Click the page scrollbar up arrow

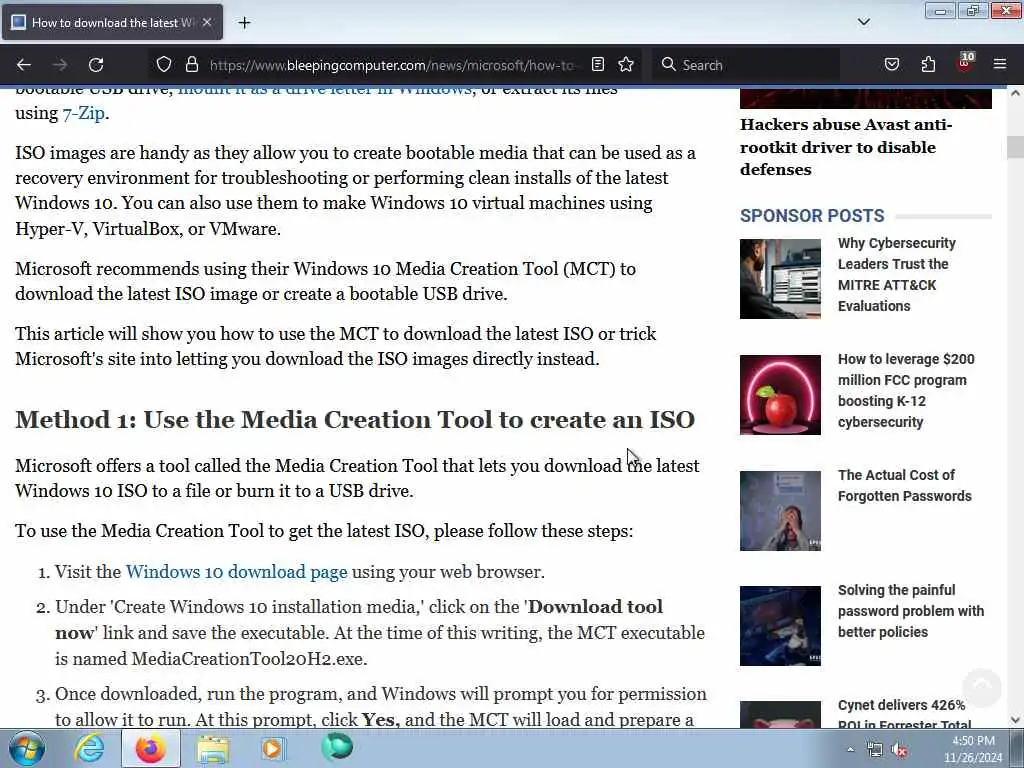(1016, 93)
